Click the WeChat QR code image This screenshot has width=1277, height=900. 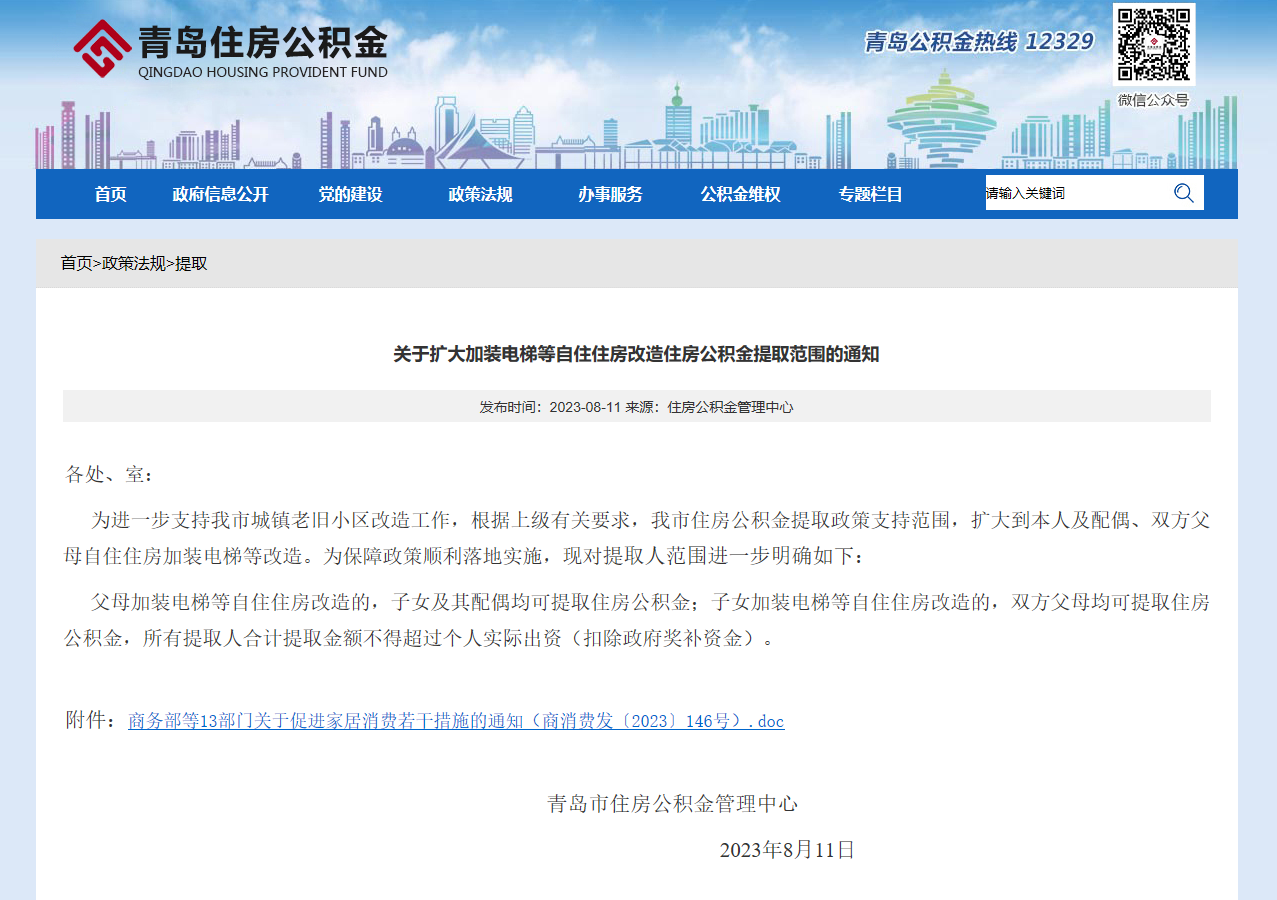click(x=1153, y=45)
